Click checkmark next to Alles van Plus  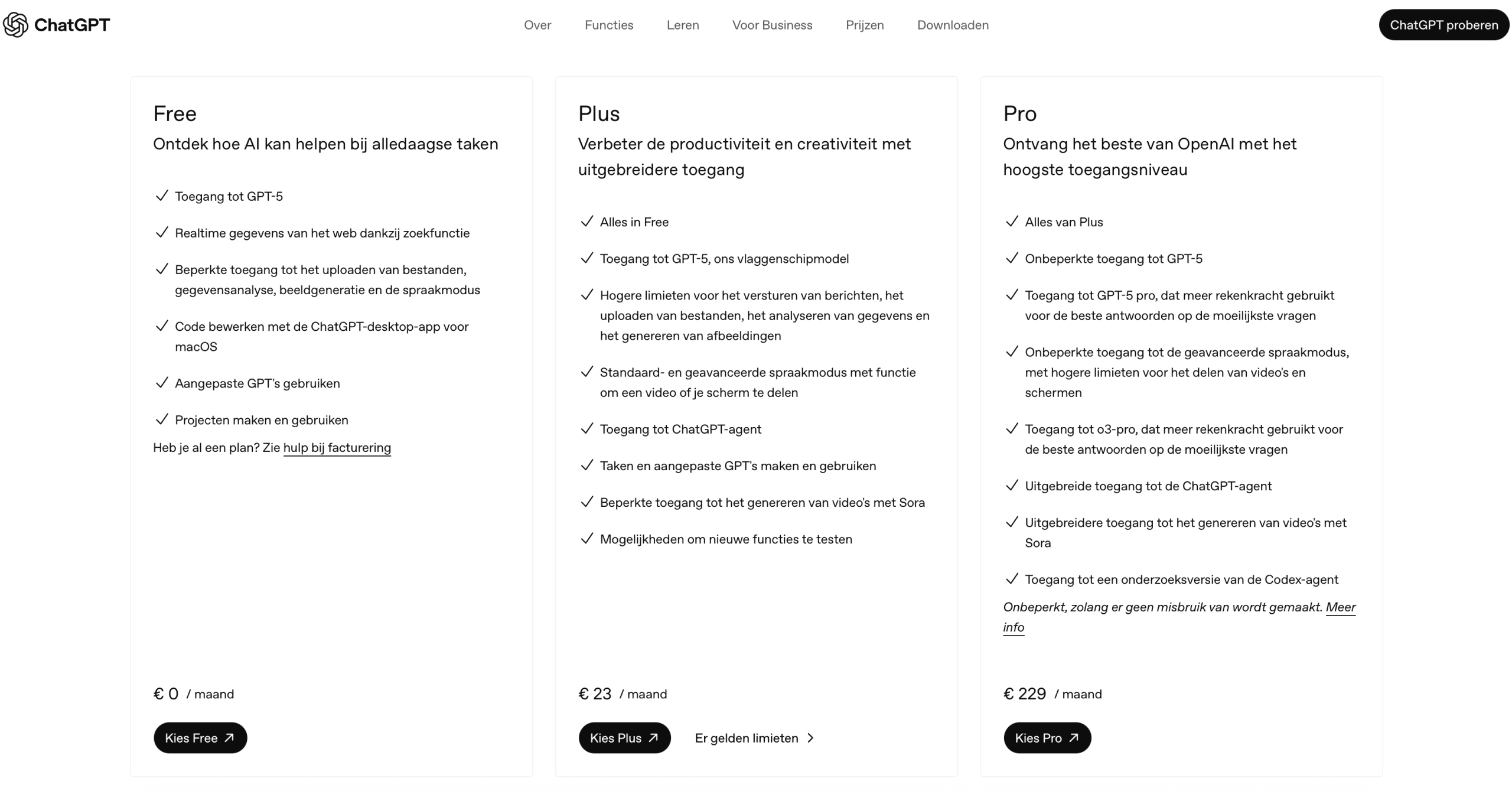pos(1012,222)
